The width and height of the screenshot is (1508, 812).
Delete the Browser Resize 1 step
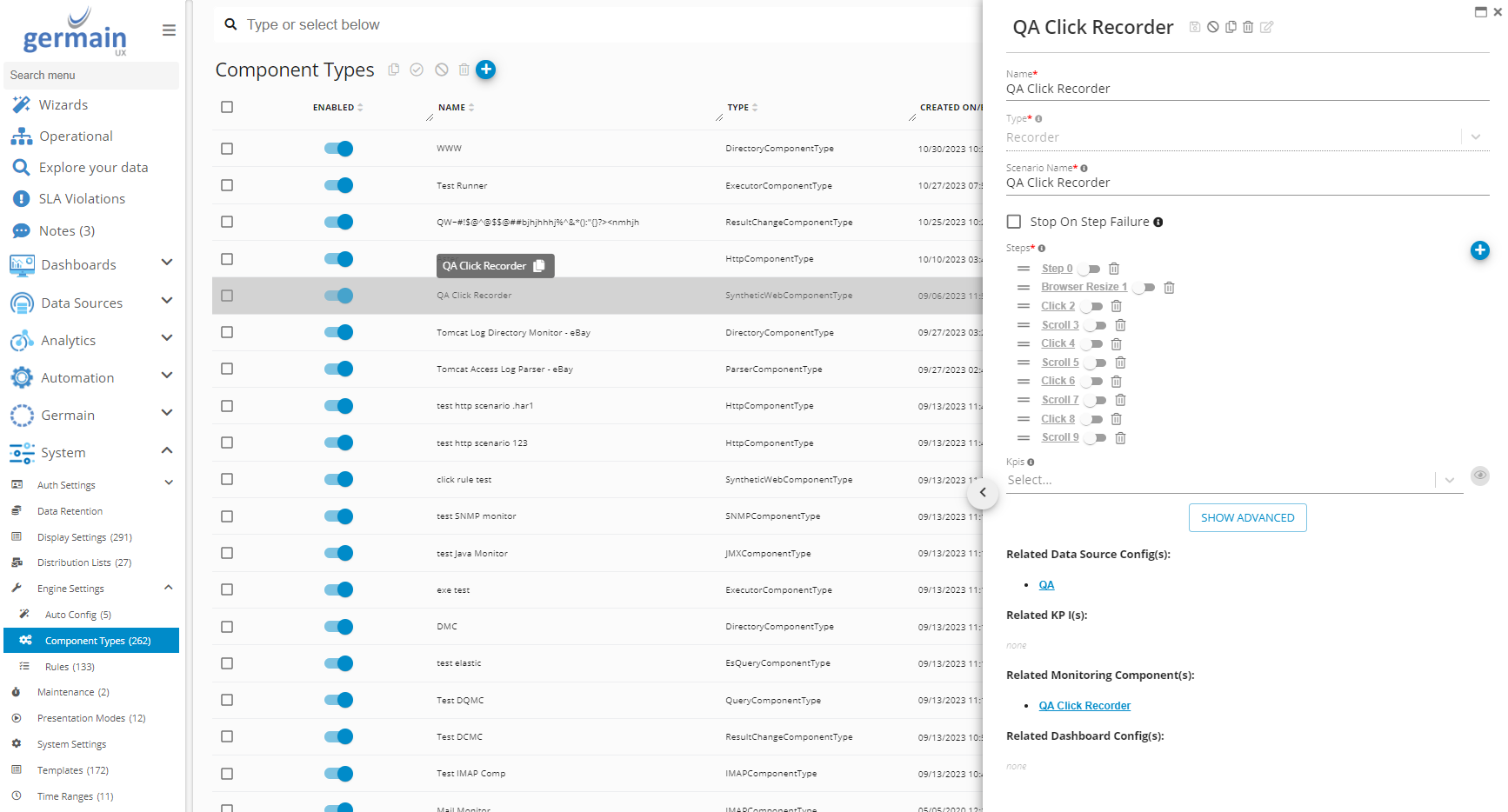pos(1169,288)
